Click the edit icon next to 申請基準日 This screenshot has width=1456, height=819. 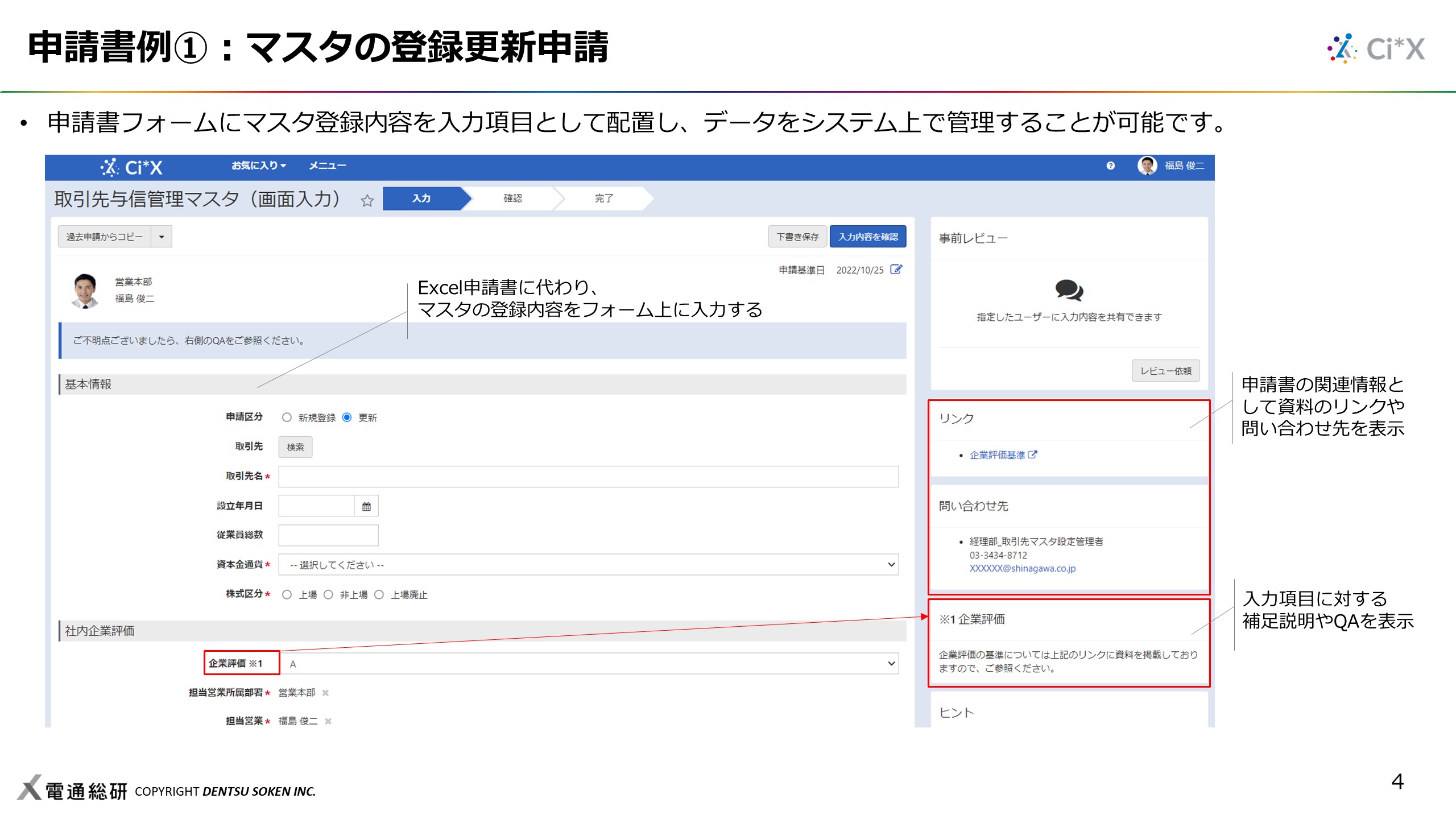coord(896,270)
